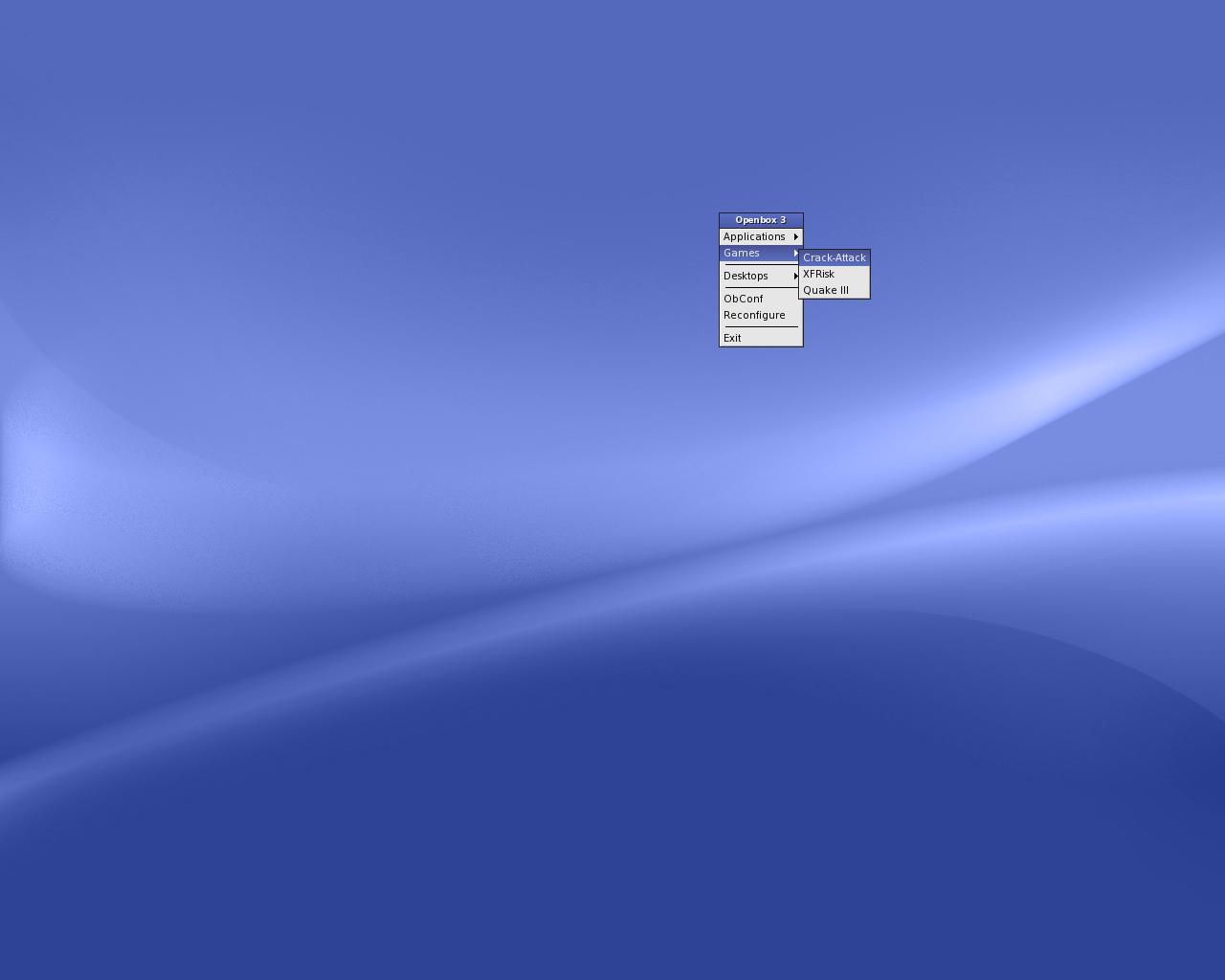This screenshot has width=1225, height=980.
Task: Click Exit in the Openbox menu
Action: click(761, 338)
